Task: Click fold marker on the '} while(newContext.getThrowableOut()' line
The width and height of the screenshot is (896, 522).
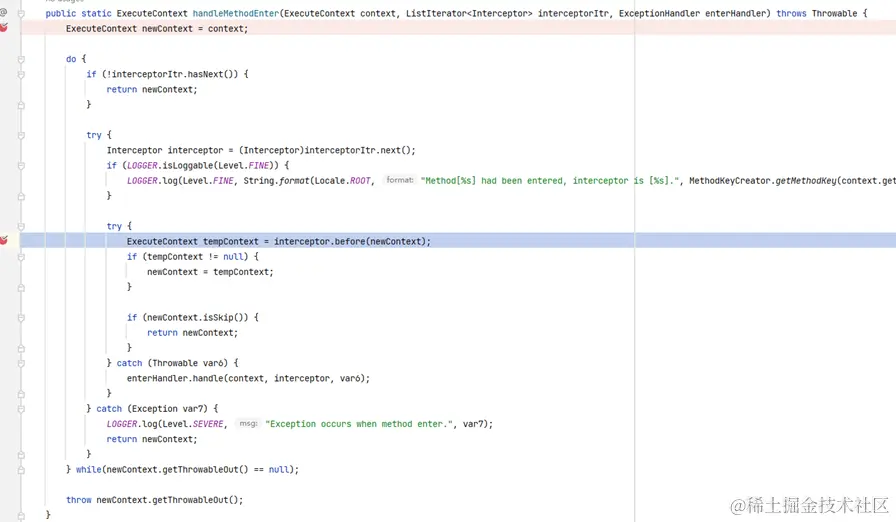Action: click(x=21, y=469)
